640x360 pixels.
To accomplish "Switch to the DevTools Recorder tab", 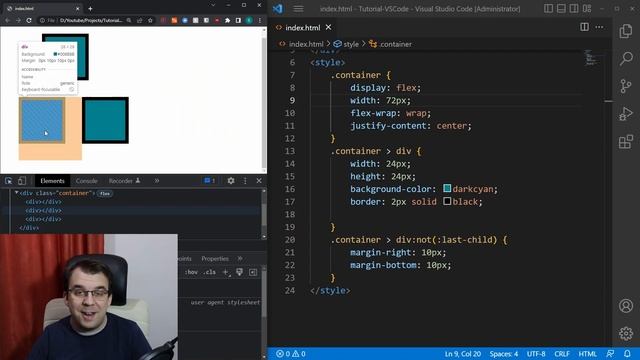I will tap(124, 180).
